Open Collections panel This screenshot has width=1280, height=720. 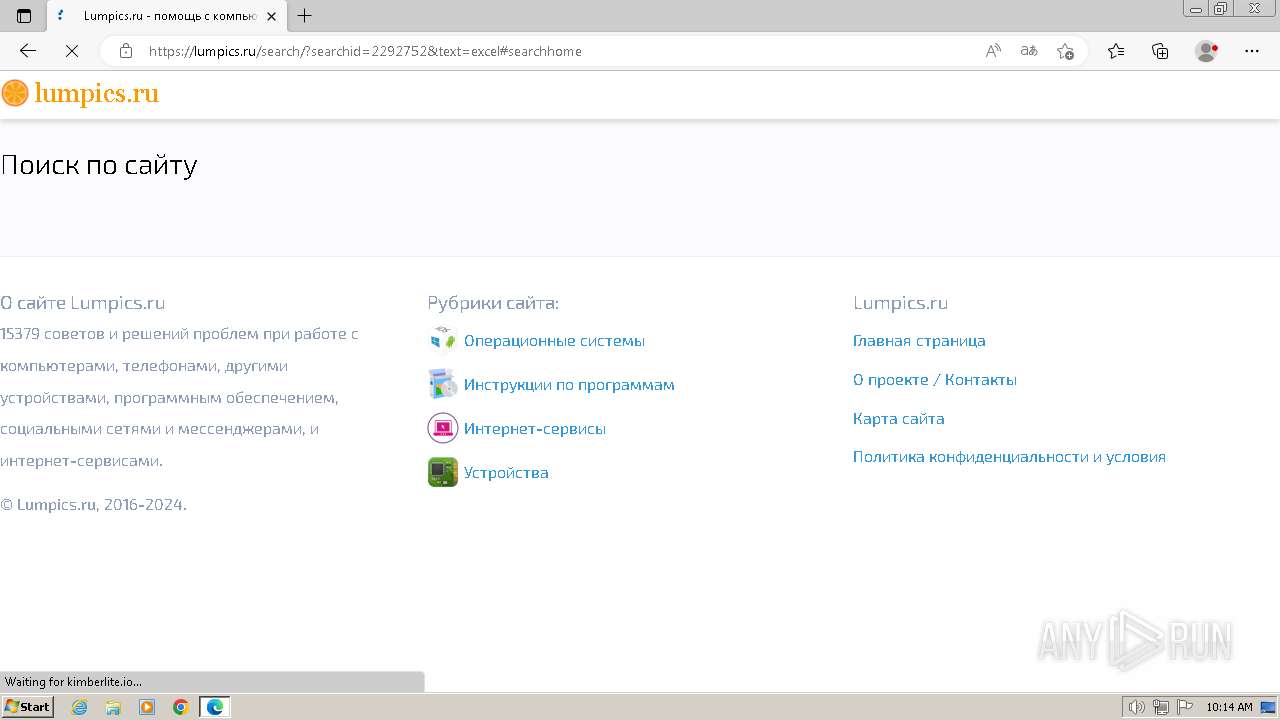1160,51
